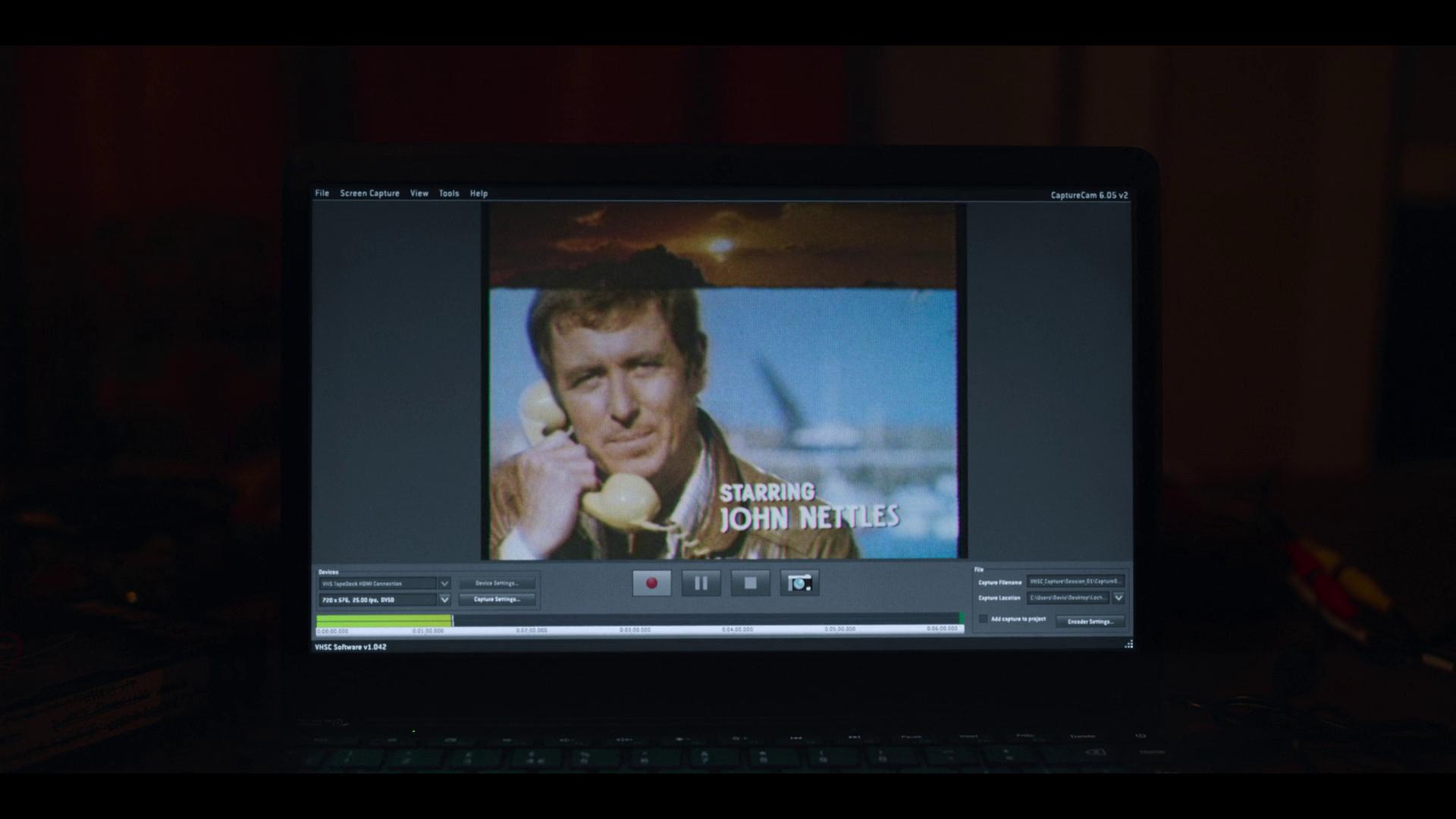This screenshot has height=819, width=1456.
Task: Open the View menu
Action: click(419, 193)
